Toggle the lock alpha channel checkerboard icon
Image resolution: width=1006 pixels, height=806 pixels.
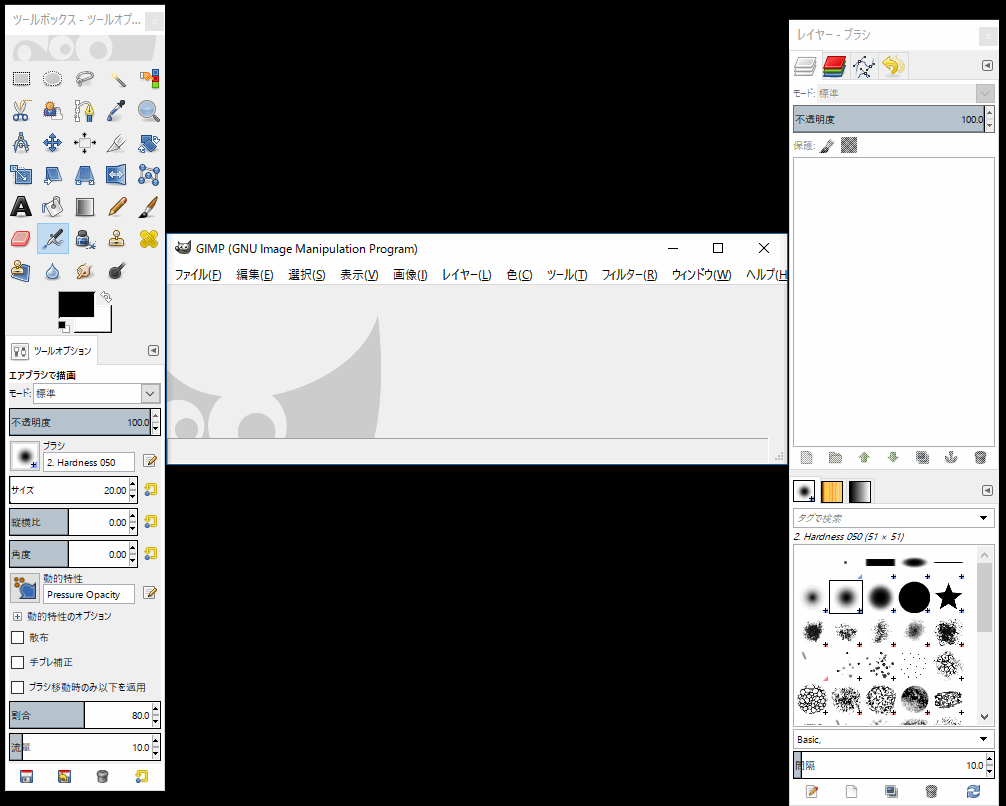(x=849, y=146)
